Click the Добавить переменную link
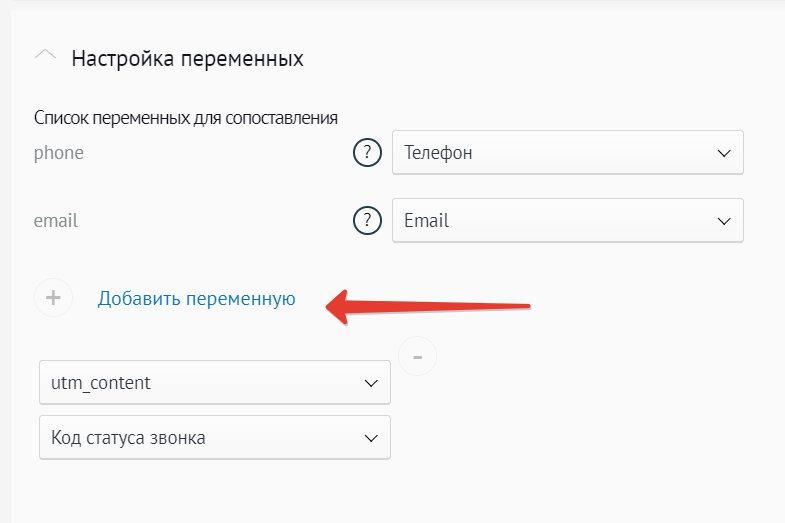The width and height of the screenshot is (785, 523). tap(196, 298)
